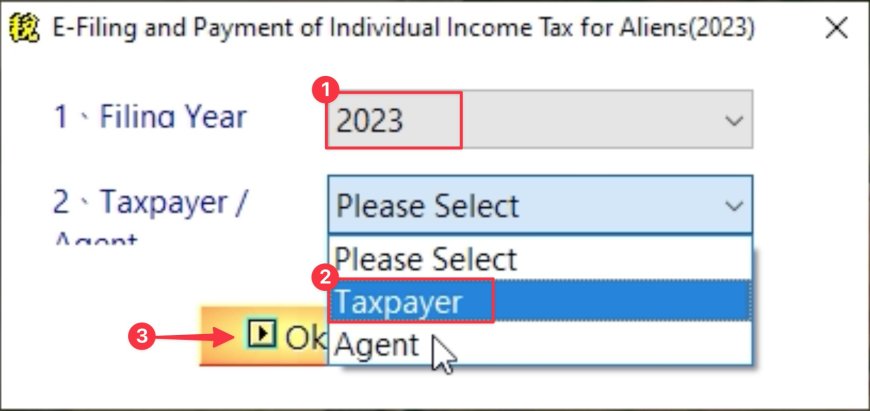The image size is (870, 411).
Task: Collapse the Taxpayer / Agent dropdown arrow
Action: (x=734, y=206)
